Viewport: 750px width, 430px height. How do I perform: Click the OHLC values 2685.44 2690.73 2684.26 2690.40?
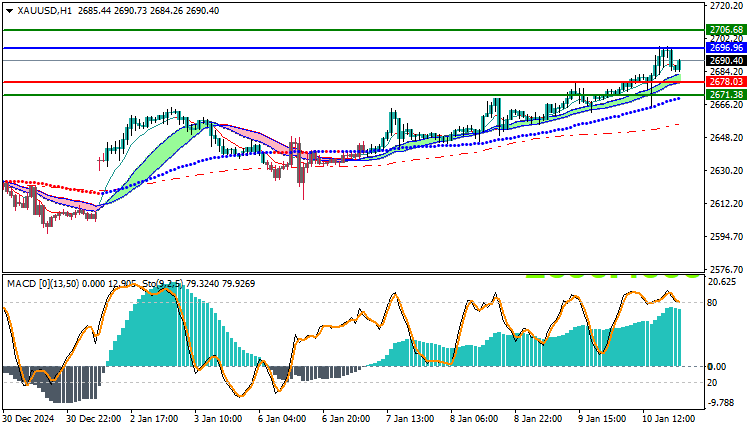pos(148,11)
